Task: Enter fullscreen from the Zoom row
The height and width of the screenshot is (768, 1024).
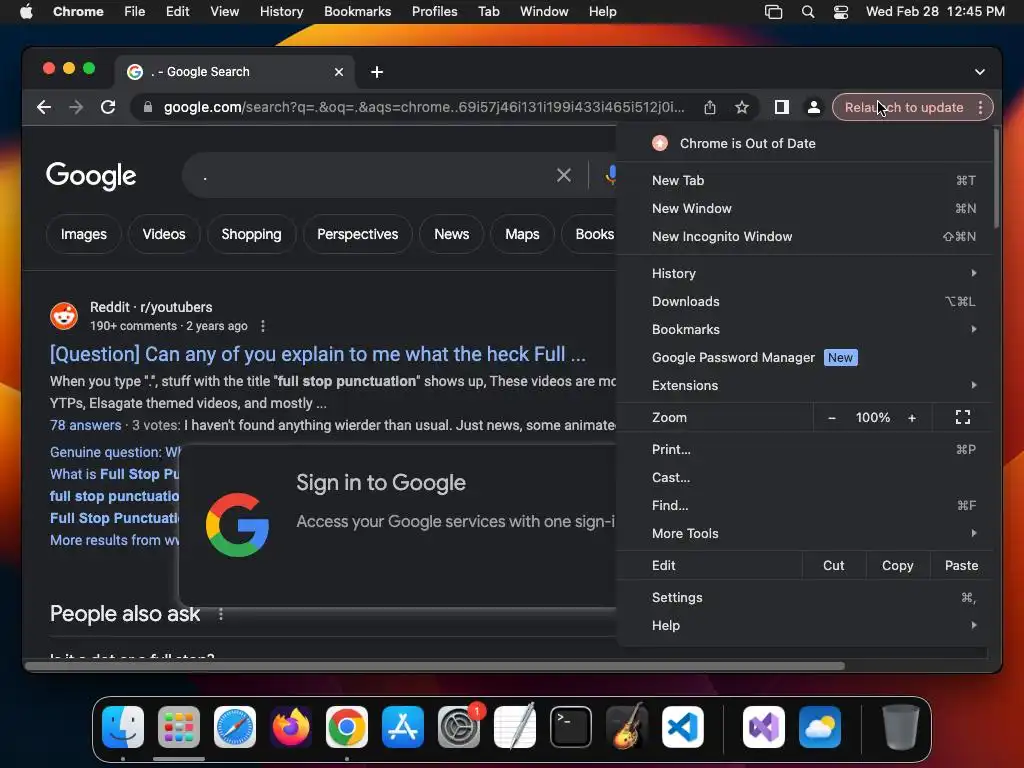Action: tap(963, 417)
